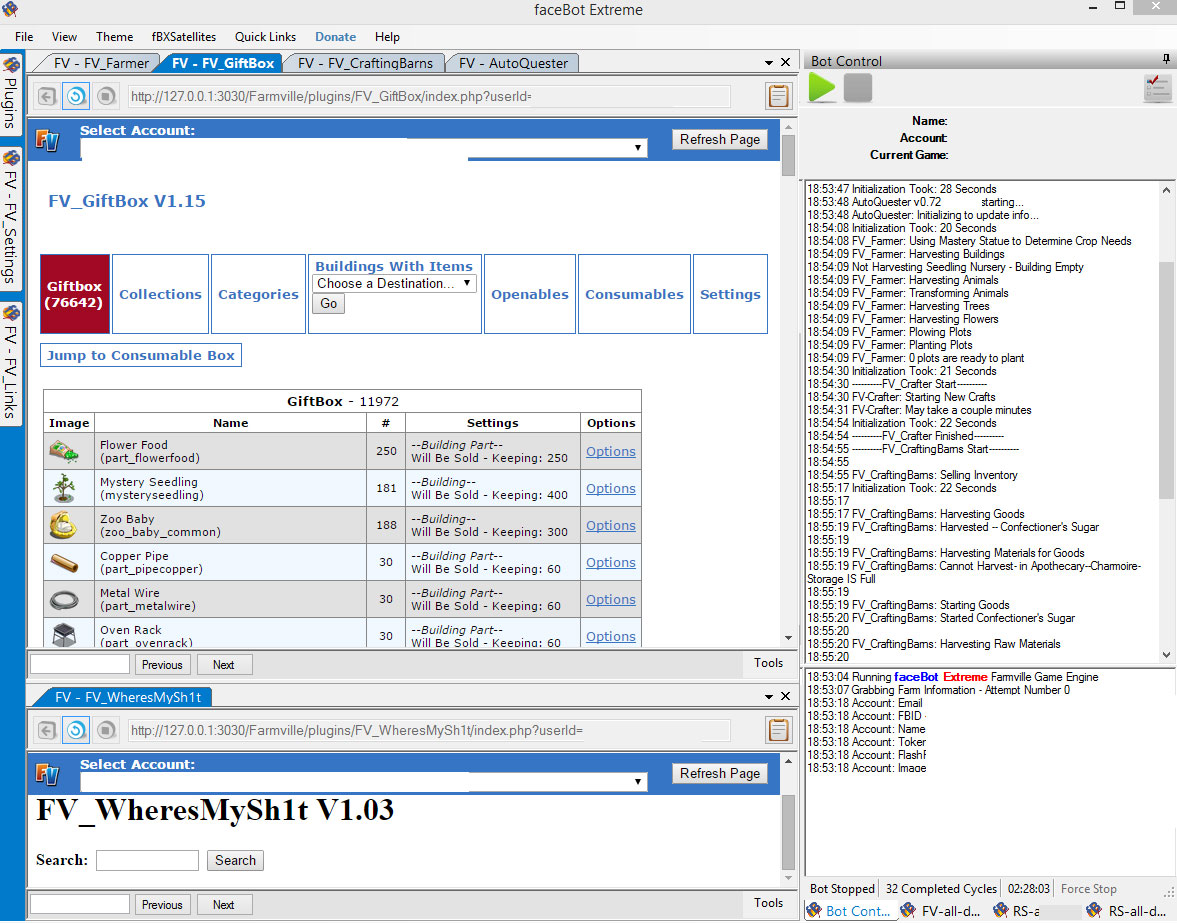Screen dimensions: 1177x923
Task: Open Openables section
Action: coord(530,294)
